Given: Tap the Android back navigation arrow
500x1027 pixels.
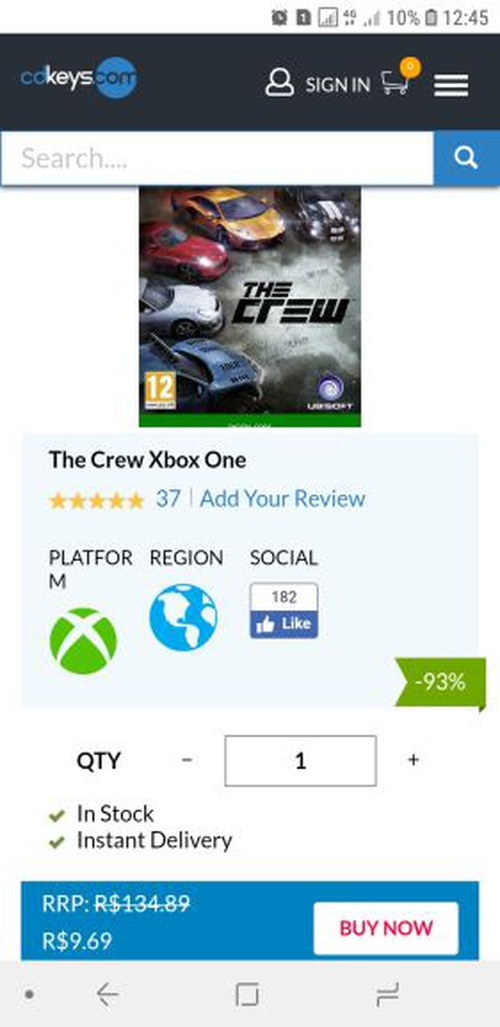Looking at the screenshot, I should 107,995.
